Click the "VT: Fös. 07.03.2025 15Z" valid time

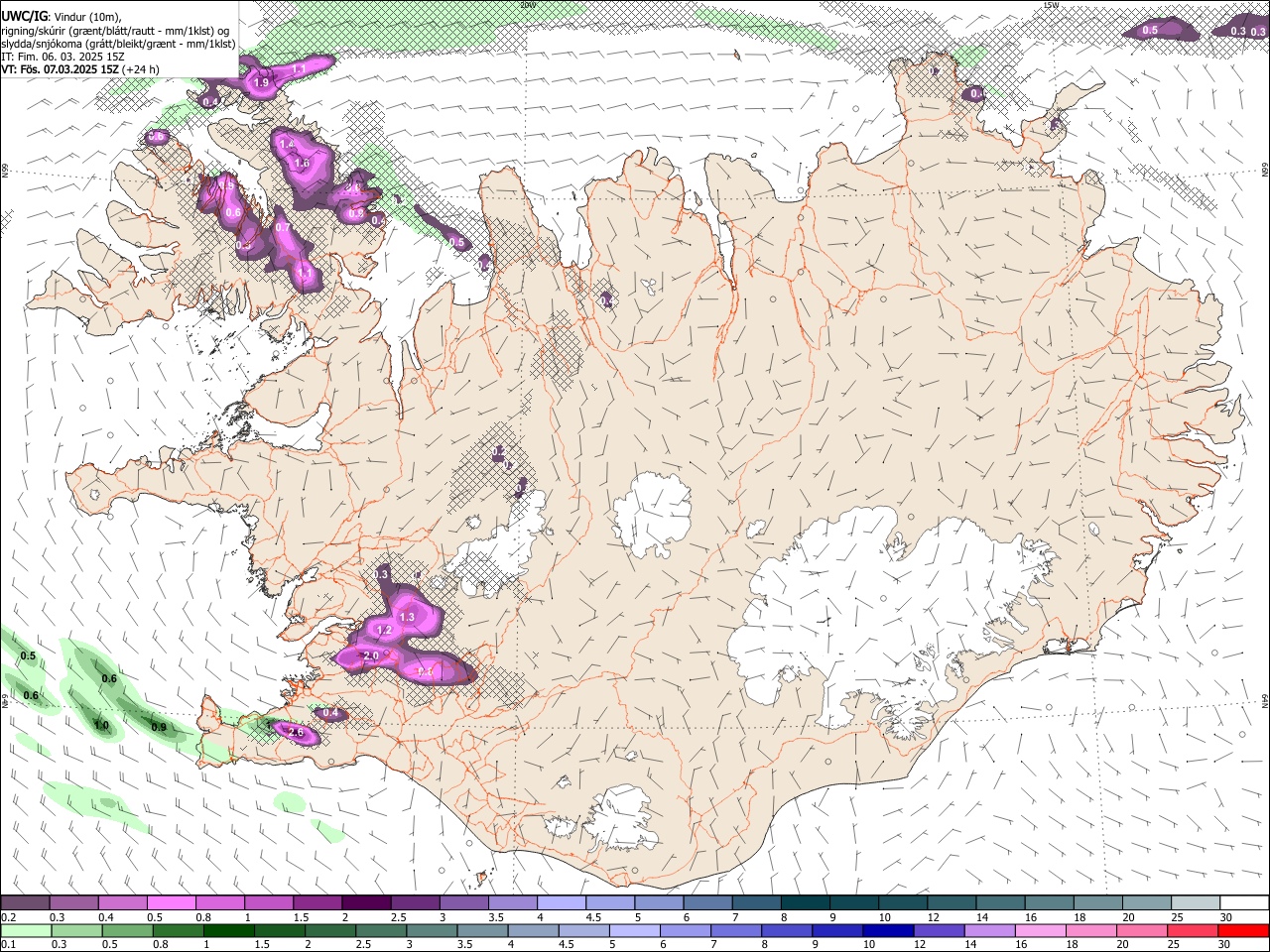coord(61,70)
